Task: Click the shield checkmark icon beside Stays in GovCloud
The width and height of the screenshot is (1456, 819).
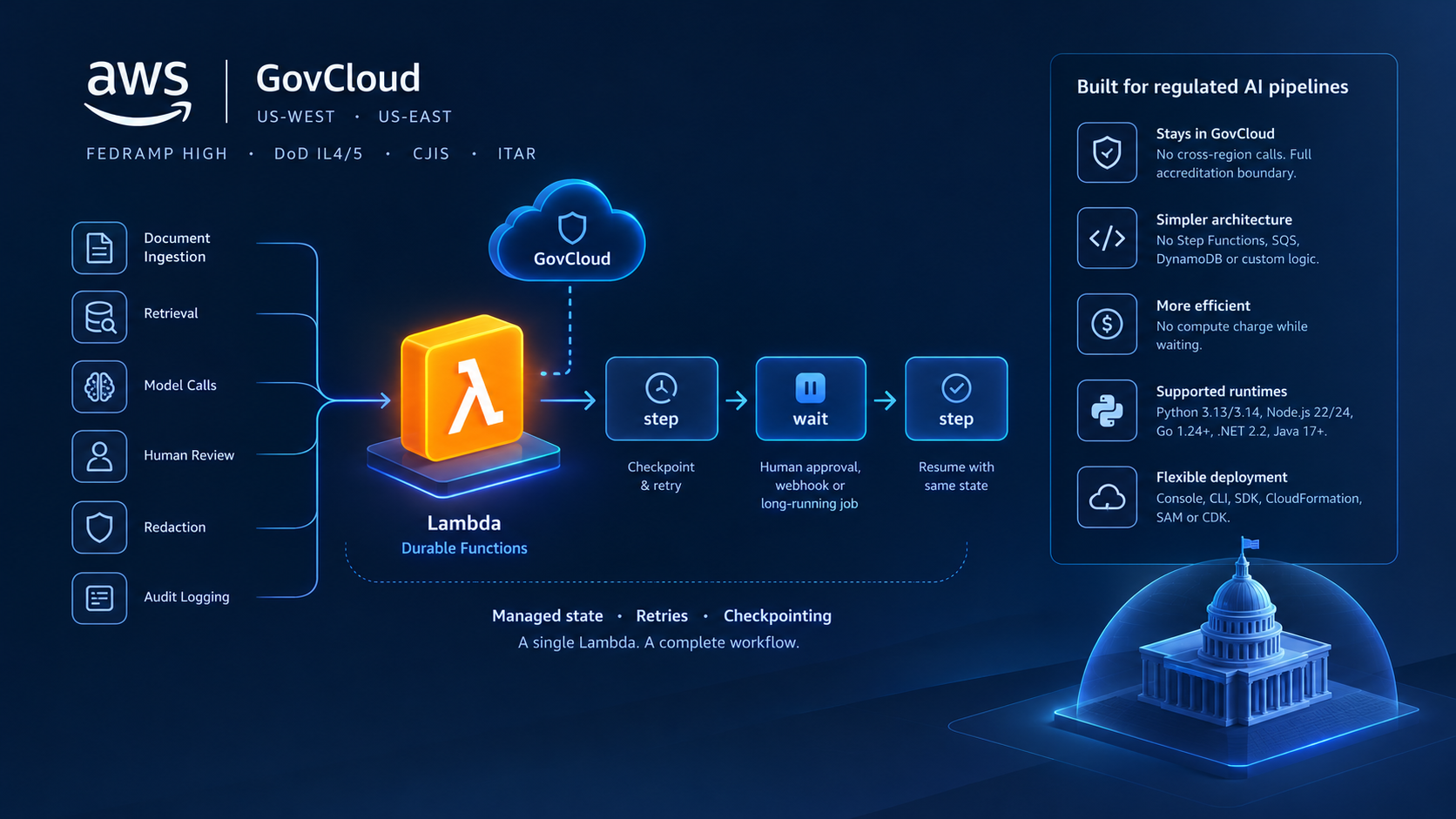Action: pos(1107,152)
